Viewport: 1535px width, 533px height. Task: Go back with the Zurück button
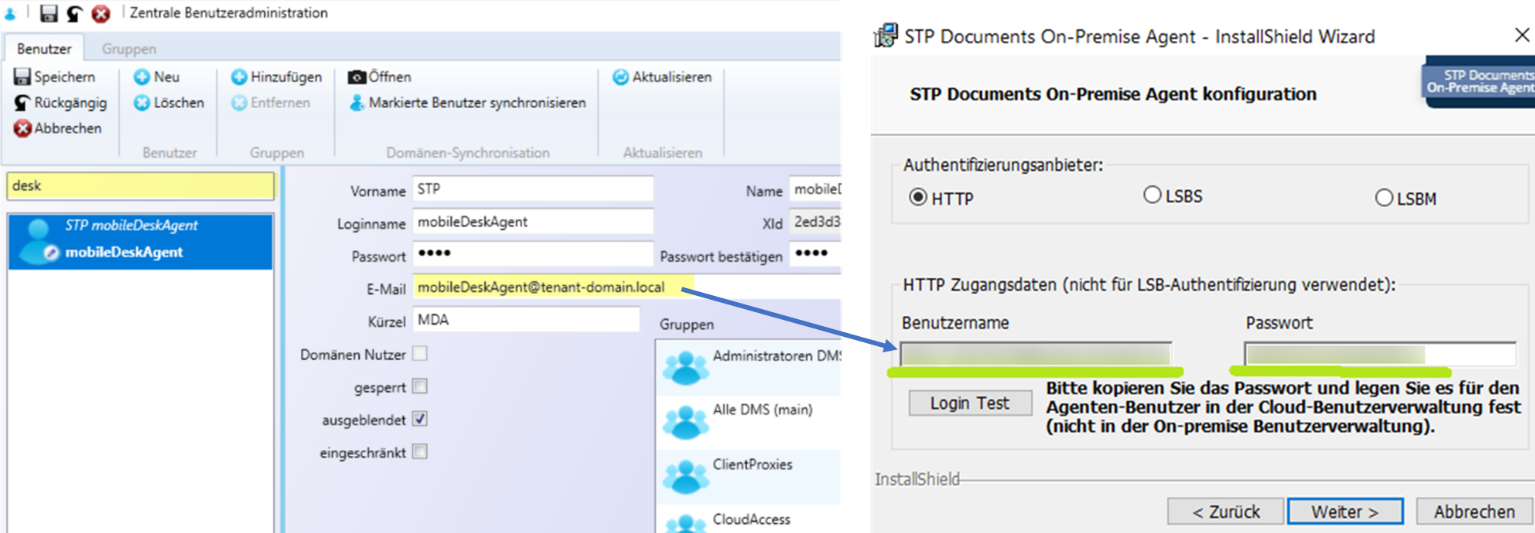[1226, 511]
